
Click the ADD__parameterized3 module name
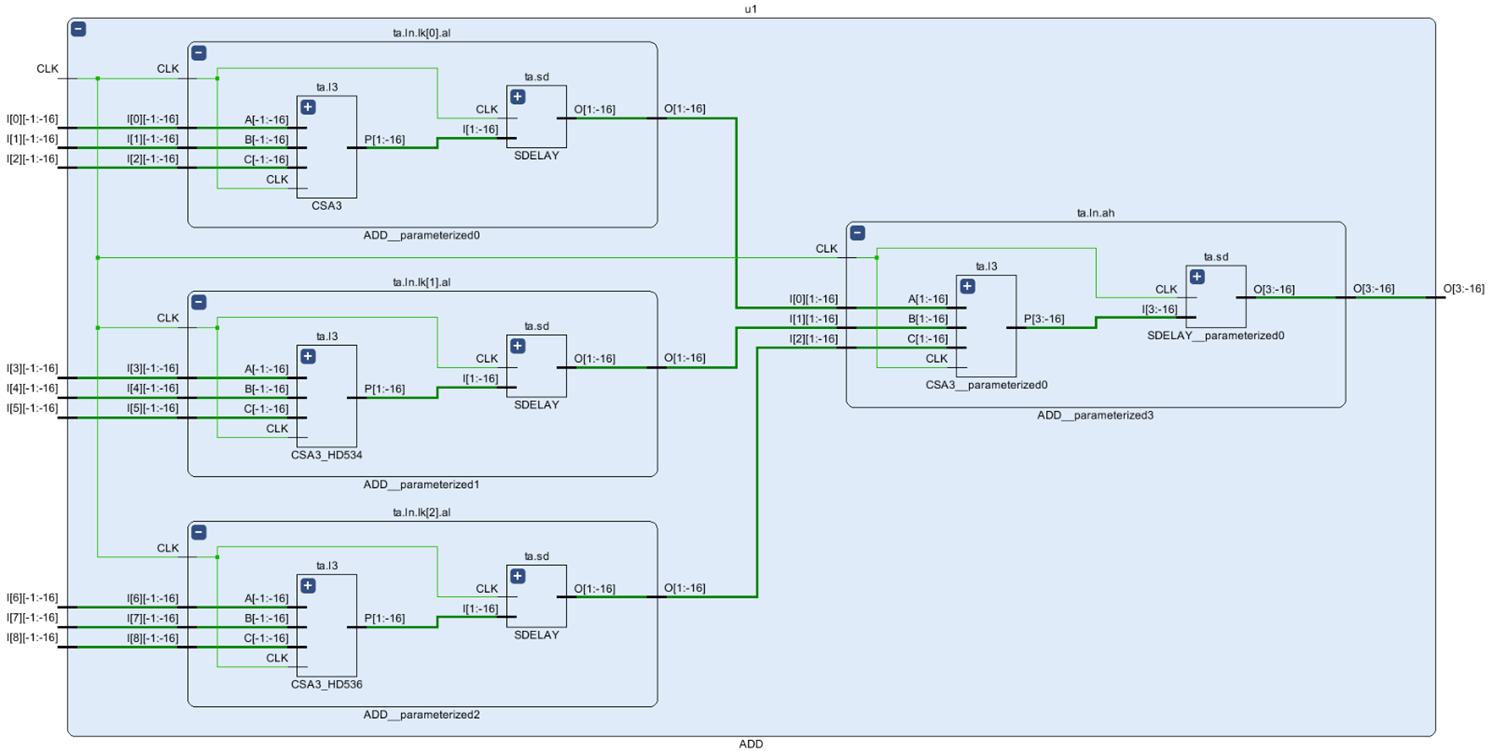1096,415
